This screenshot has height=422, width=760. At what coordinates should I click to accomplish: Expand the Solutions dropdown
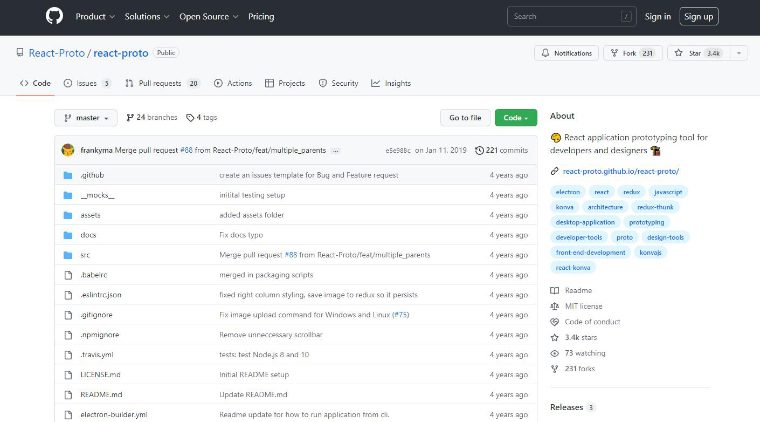click(147, 16)
